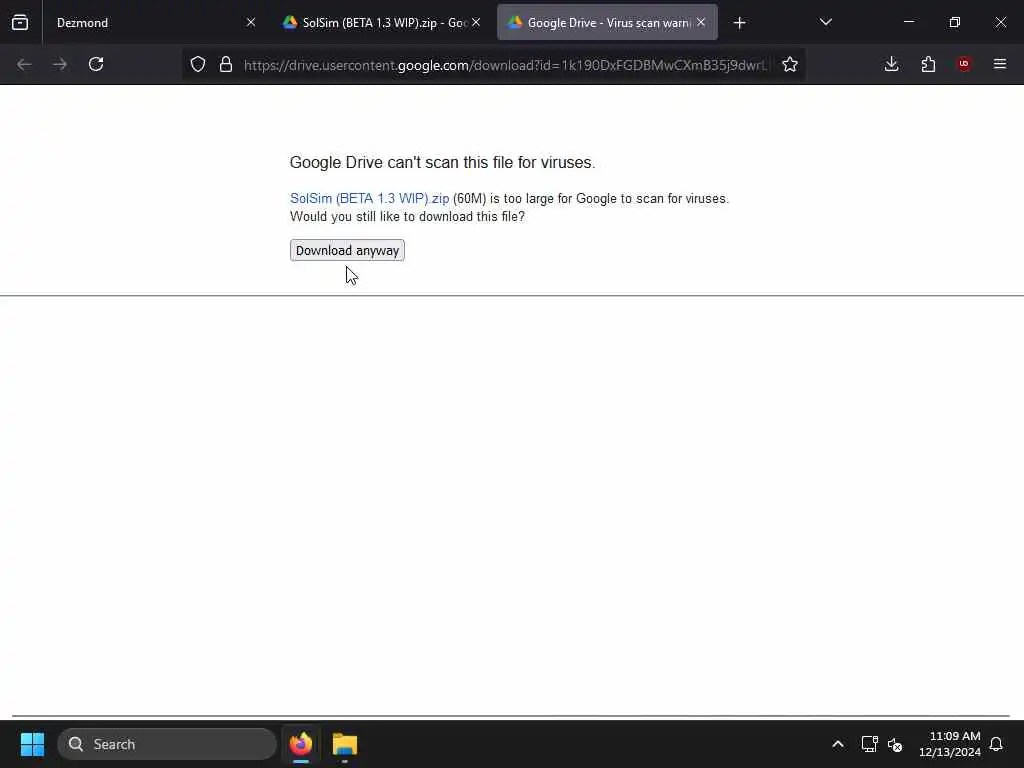Open network status tray icon
The height and width of the screenshot is (768, 1024).
coord(869,744)
